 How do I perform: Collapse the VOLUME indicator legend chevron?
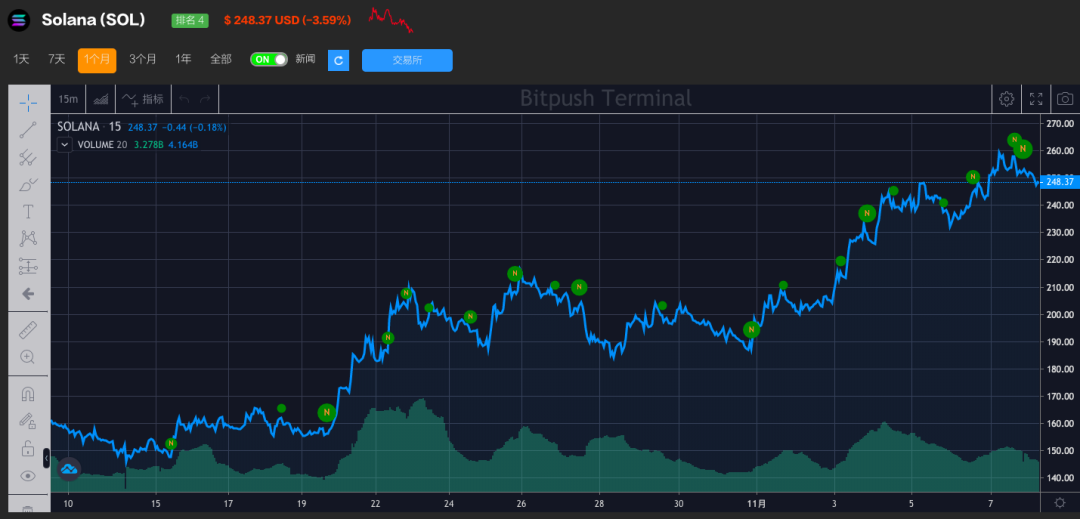click(x=65, y=145)
